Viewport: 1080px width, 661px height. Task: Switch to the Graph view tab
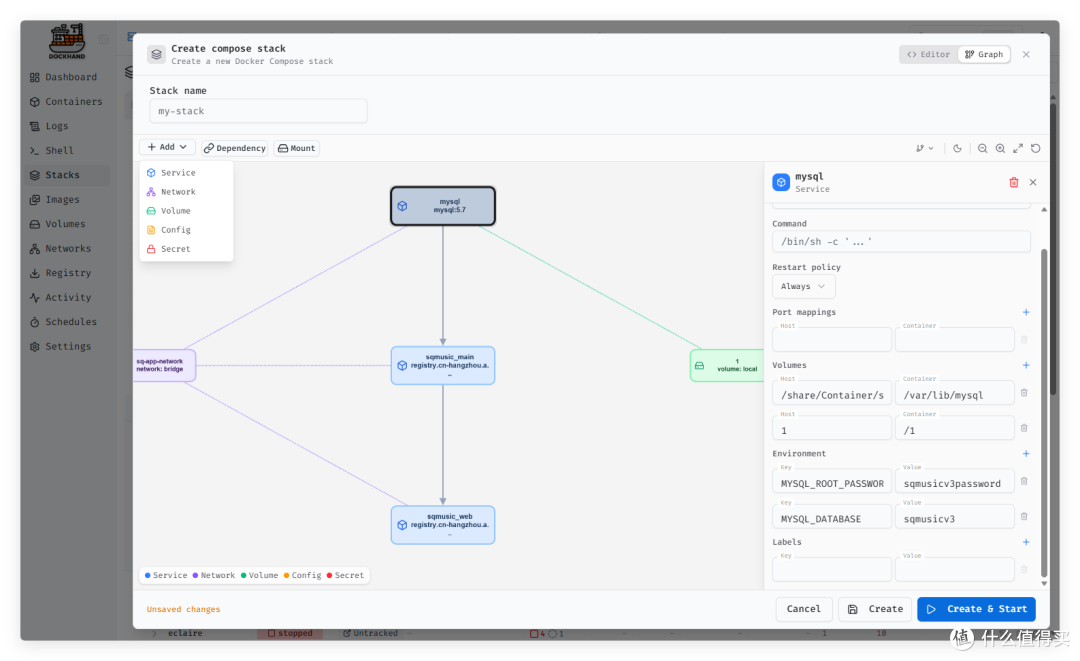[984, 54]
